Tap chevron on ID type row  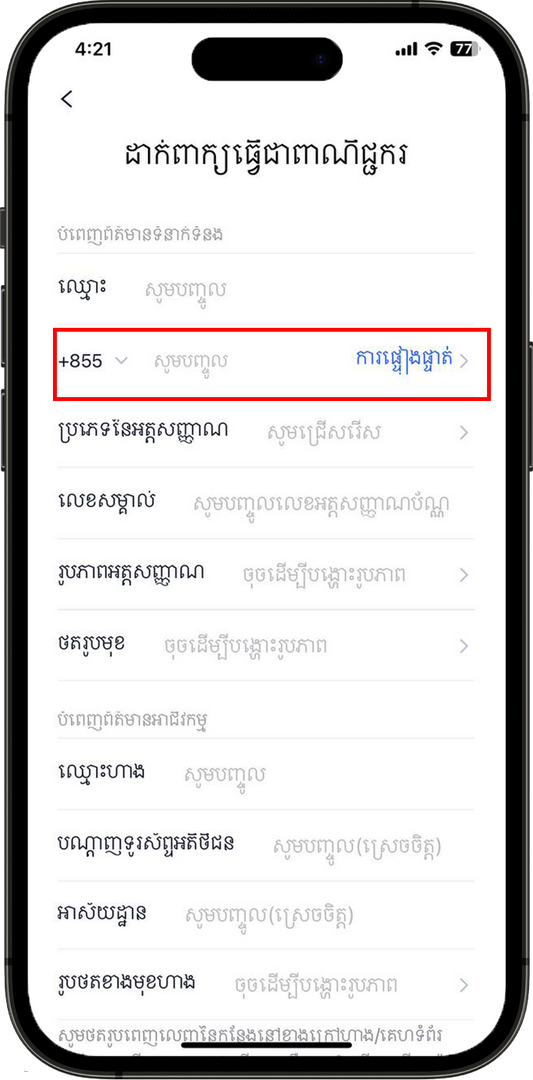tap(464, 433)
